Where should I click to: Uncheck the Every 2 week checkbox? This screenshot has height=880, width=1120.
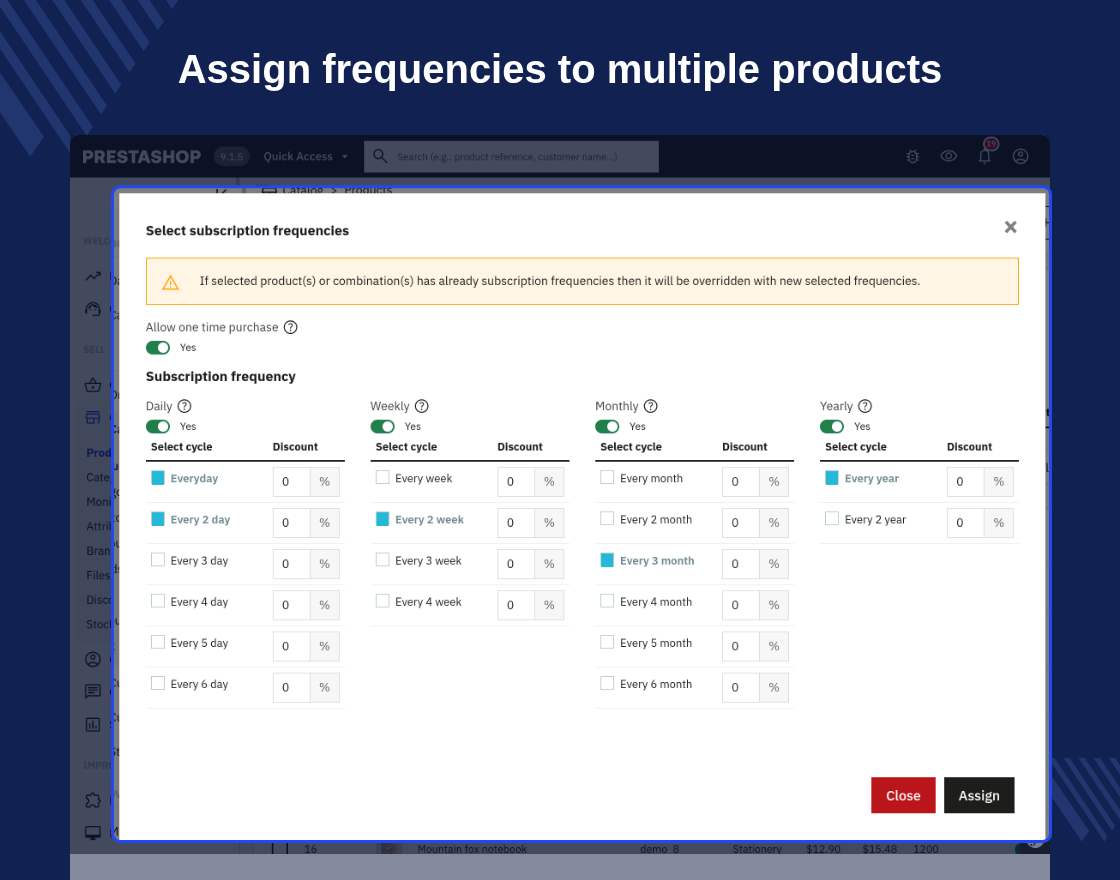[382, 519]
